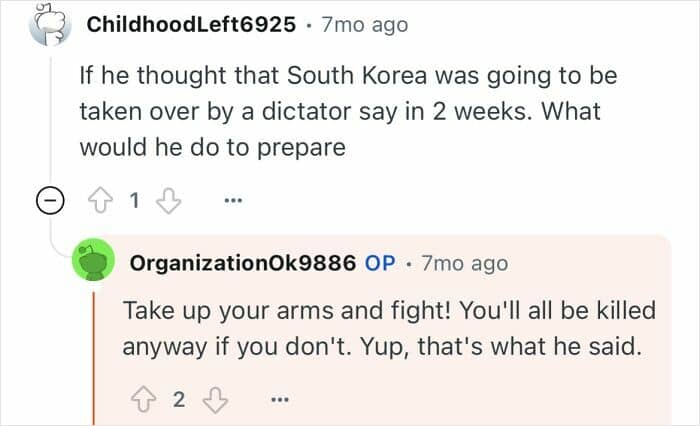This screenshot has height=426, width=700.
Task: Open OrganizationOk9886's user profile link
Action: (x=243, y=263)
